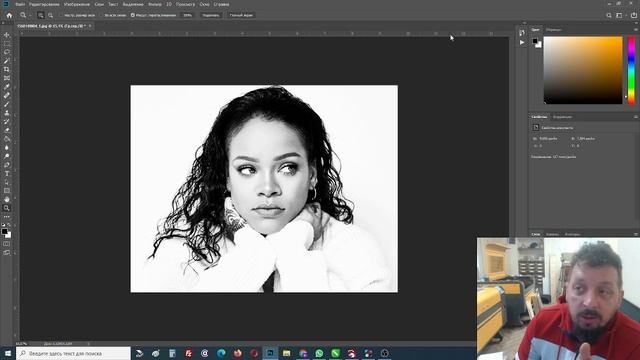The width and height of the screenshot is (640, 360).
Task: Select the Crop tool
Action: [7, 69]
